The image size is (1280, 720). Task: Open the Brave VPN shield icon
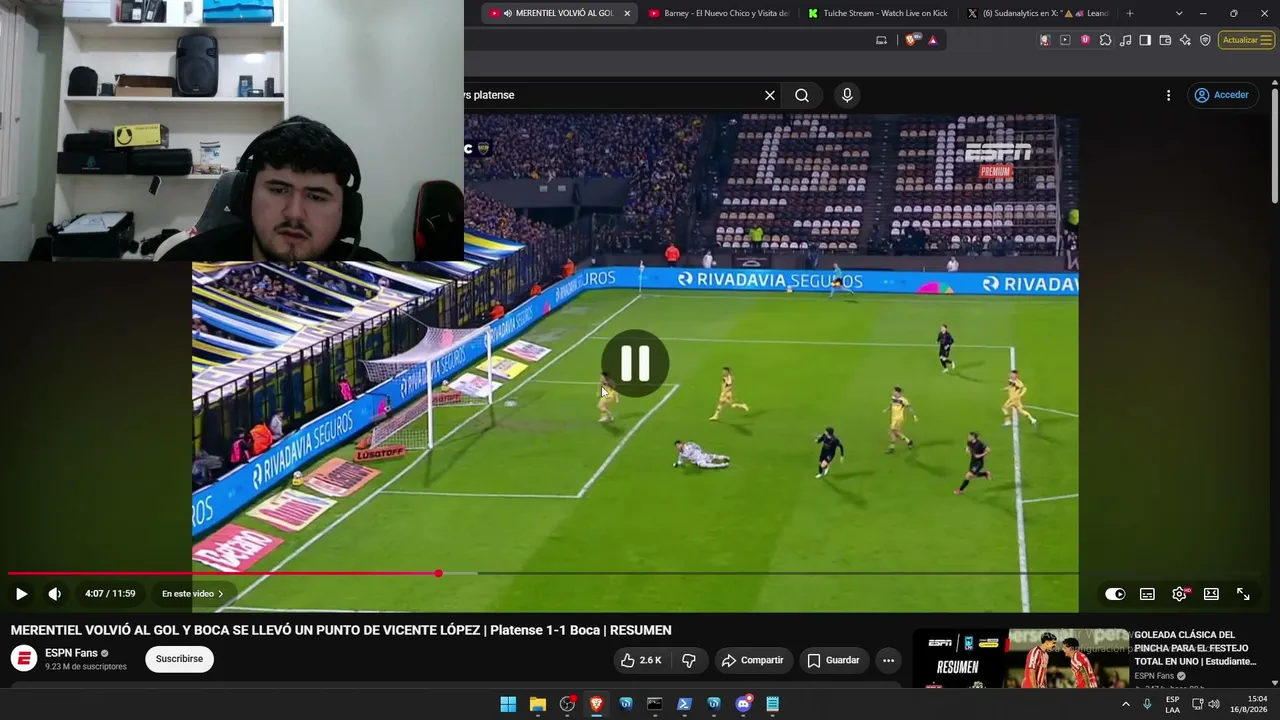coord(1205,40)
